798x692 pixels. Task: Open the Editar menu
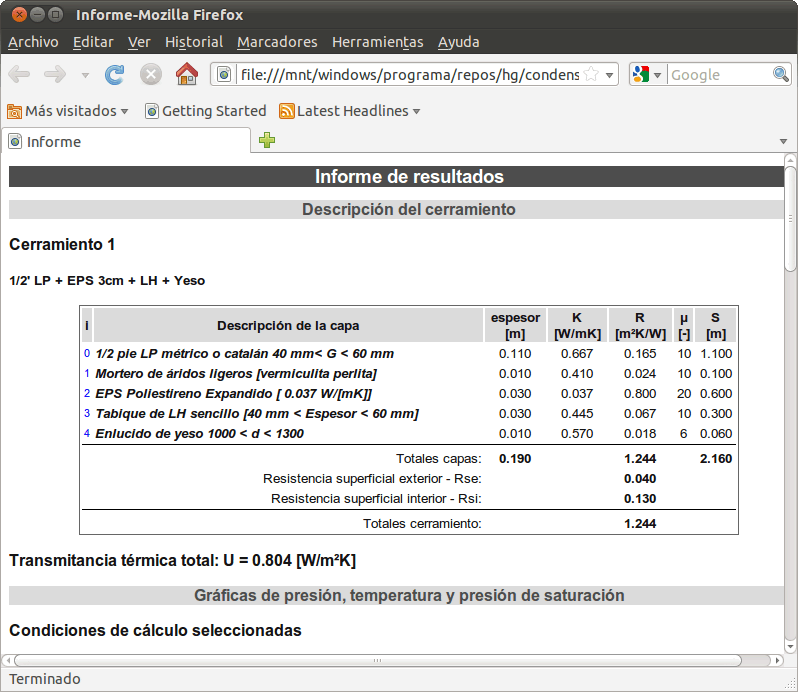pyautogui.click(x=93, y=42)
